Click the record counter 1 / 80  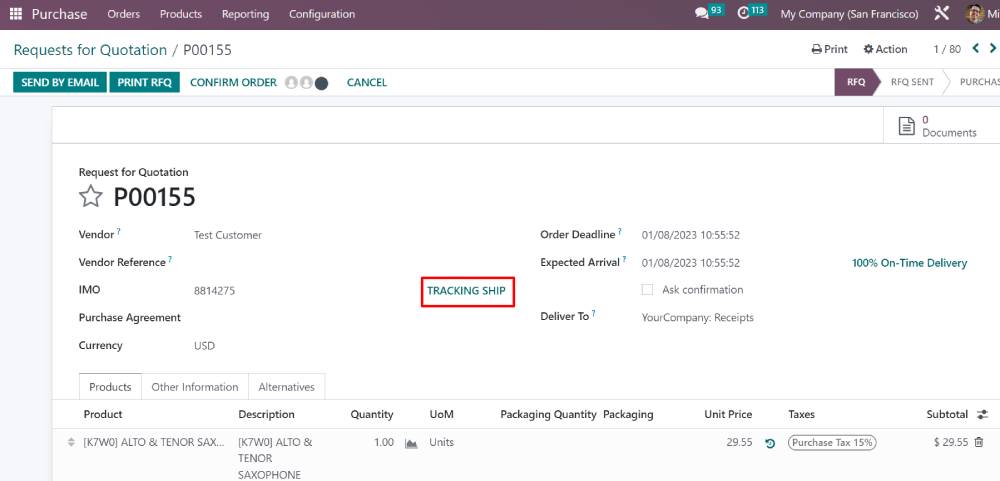click(946, 49)
